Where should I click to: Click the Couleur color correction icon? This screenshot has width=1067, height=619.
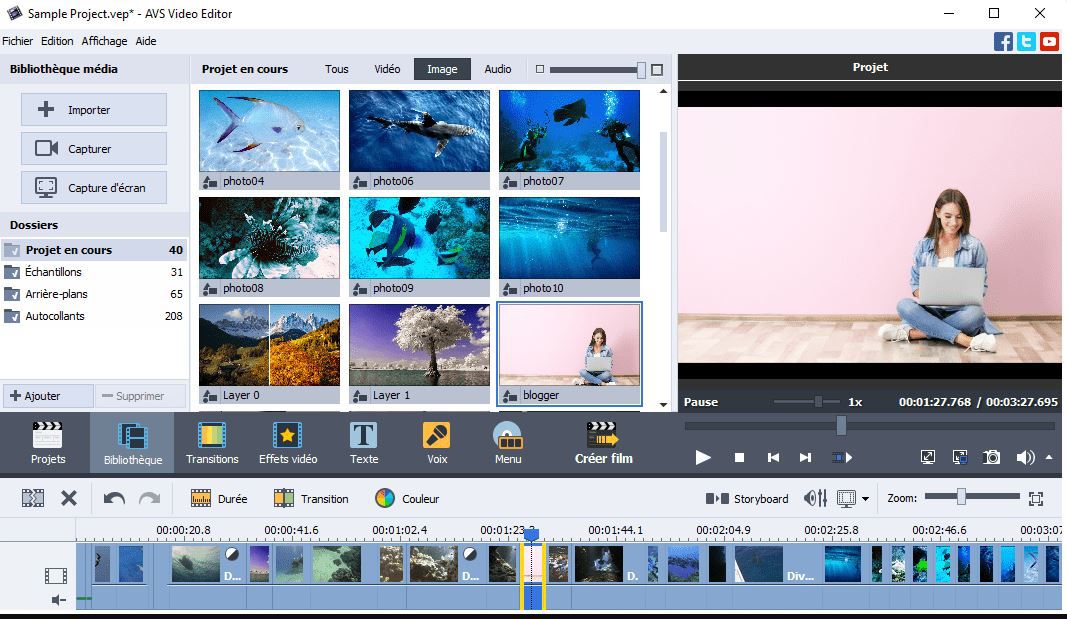pos(385,498)
